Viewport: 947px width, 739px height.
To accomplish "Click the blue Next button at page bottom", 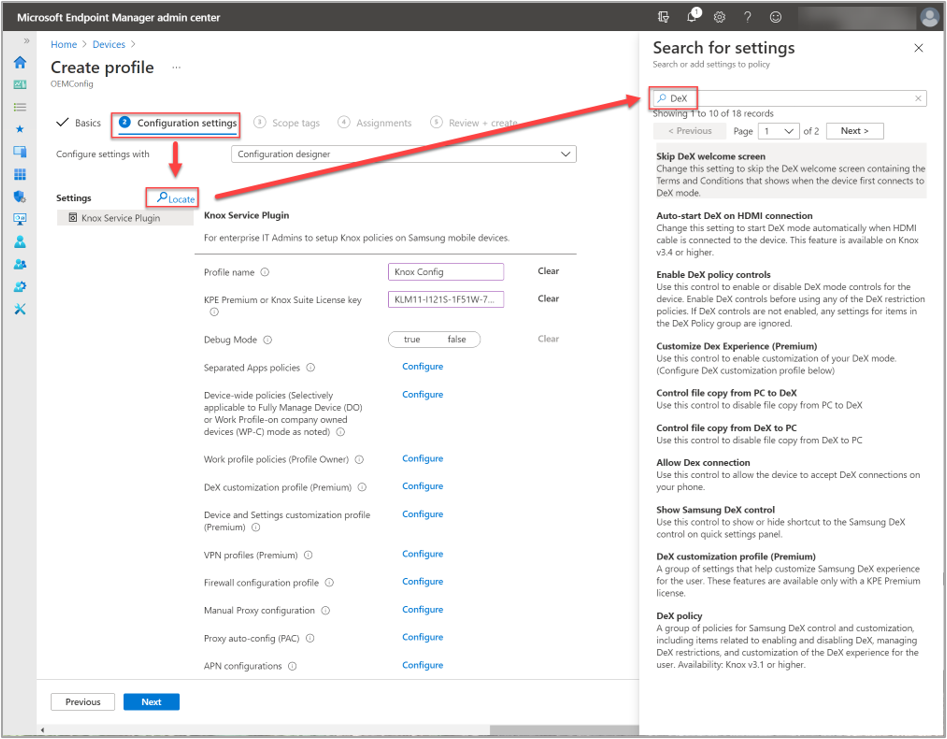I will point(152,702).
